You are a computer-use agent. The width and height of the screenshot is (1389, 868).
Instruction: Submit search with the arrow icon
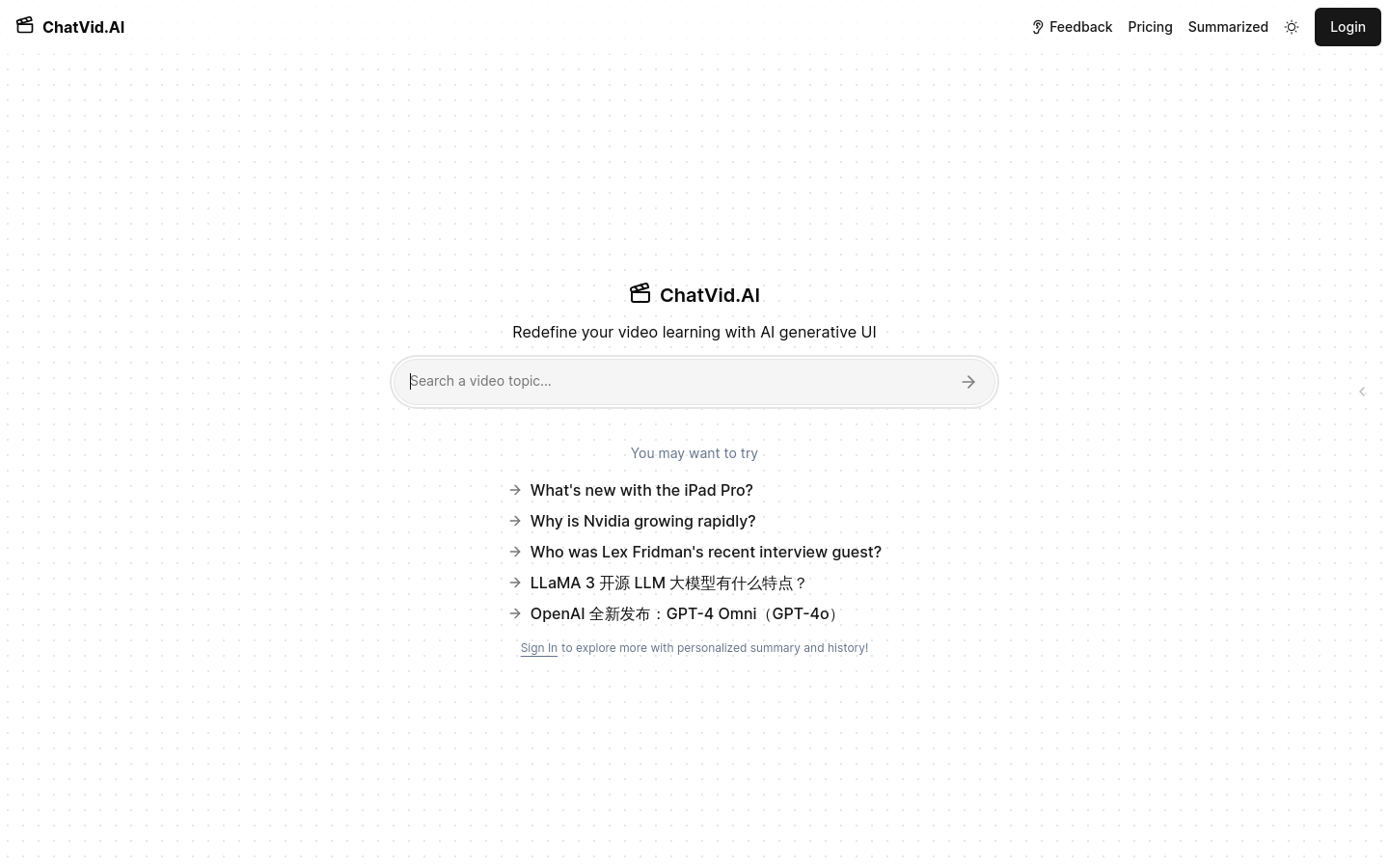coord(968,382)
